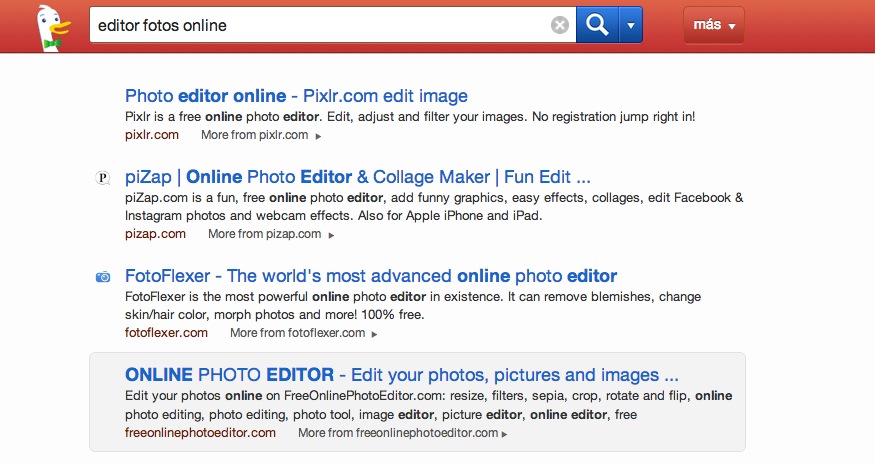The height and width of the screenshot is (464, 875).
Task: Show More from fotoflexer.com
Action: click(x=303, y=333)
